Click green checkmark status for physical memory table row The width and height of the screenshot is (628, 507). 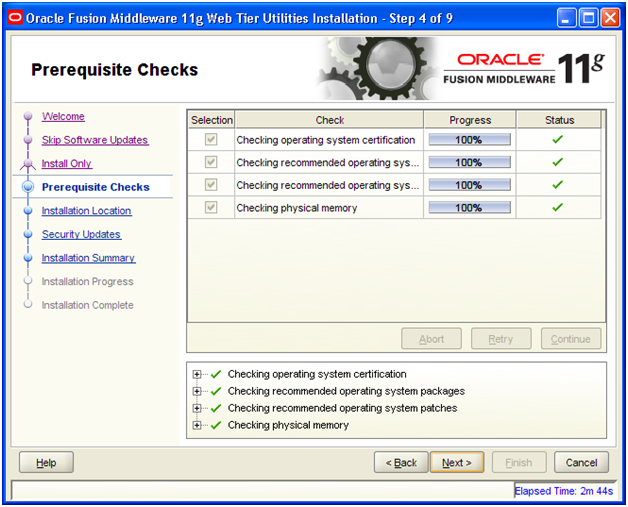click(x=558, y=207)
